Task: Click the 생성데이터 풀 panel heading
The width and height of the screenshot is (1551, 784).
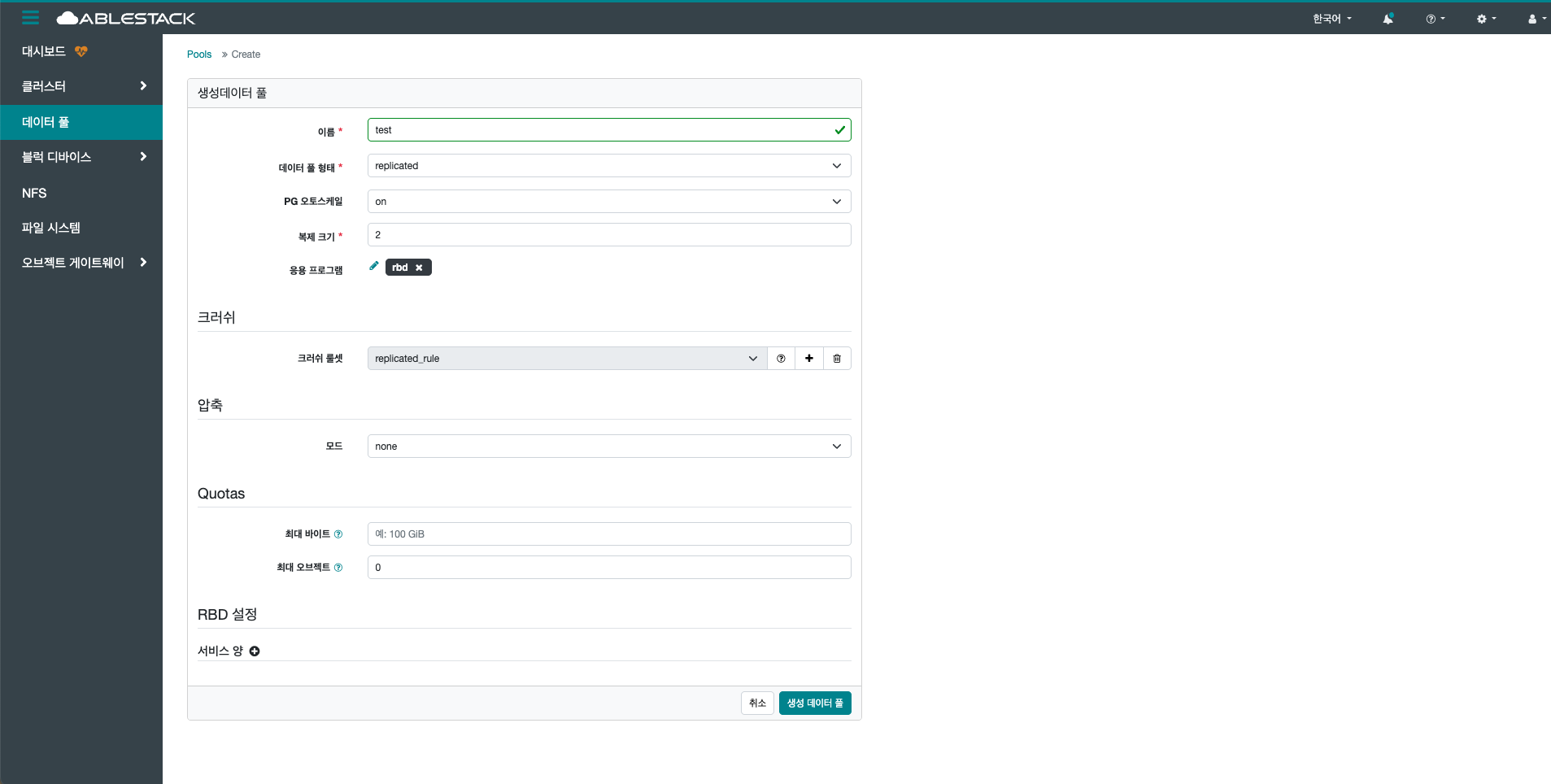Action: (x=233, y=94)
